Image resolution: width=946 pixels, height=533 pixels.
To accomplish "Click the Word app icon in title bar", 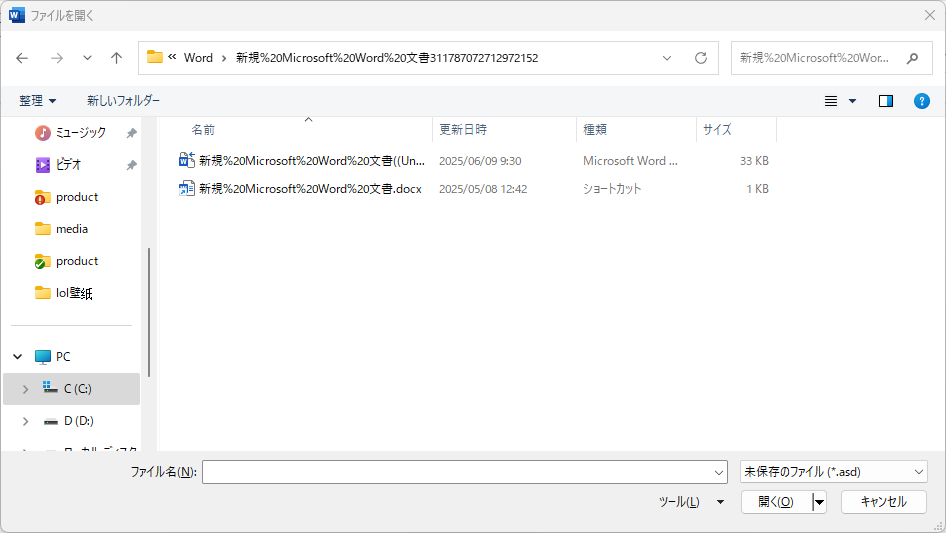I will (x=16, y=15).
